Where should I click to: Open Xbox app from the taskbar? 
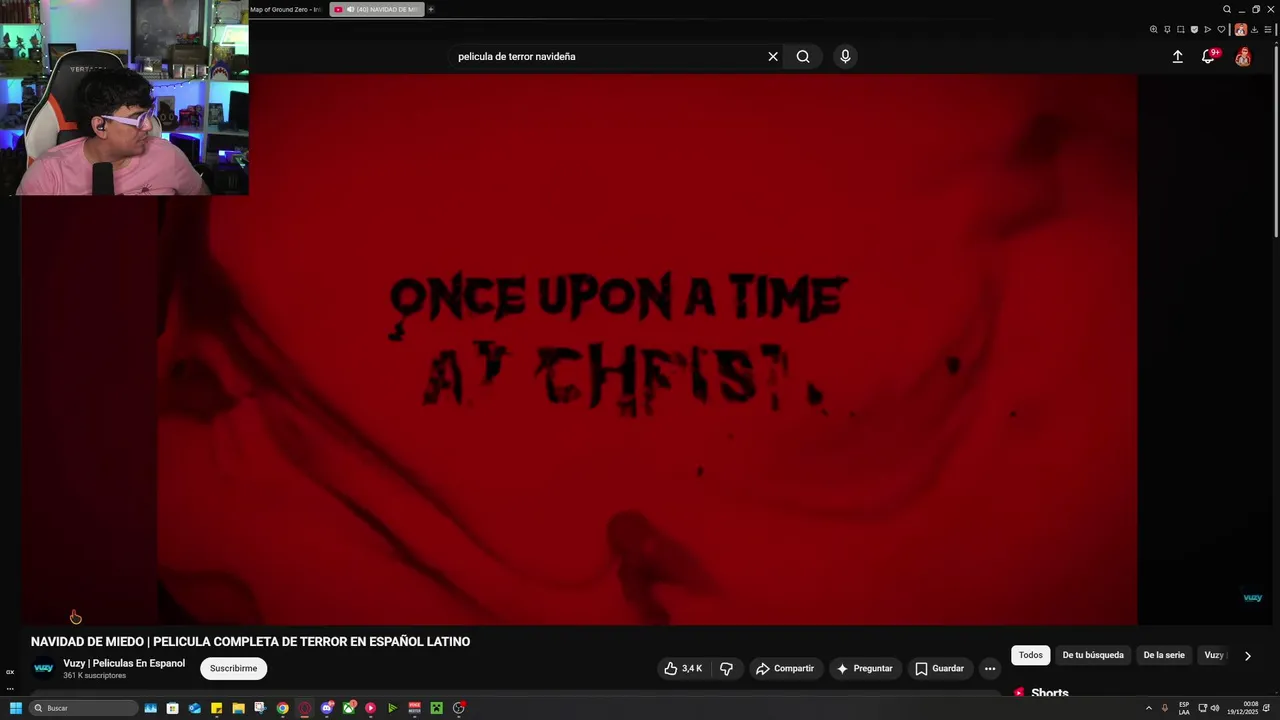[349, 708]
